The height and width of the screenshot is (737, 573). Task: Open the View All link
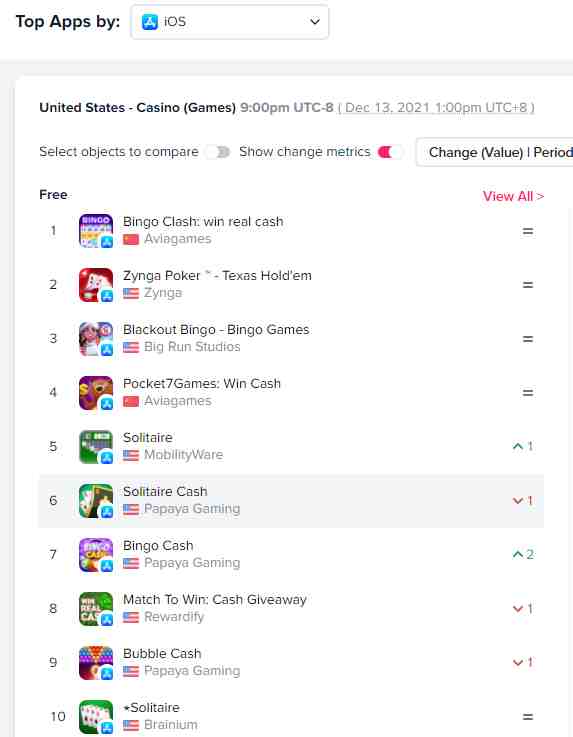(x=513, y=196)
